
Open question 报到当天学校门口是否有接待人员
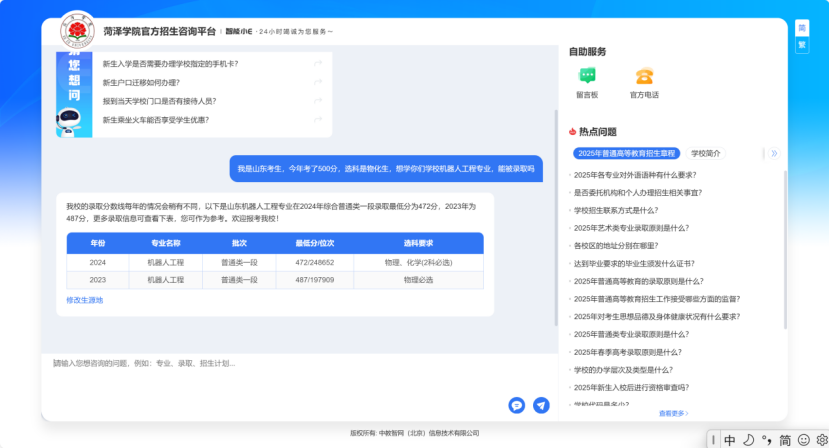click(x=159, y=101)
